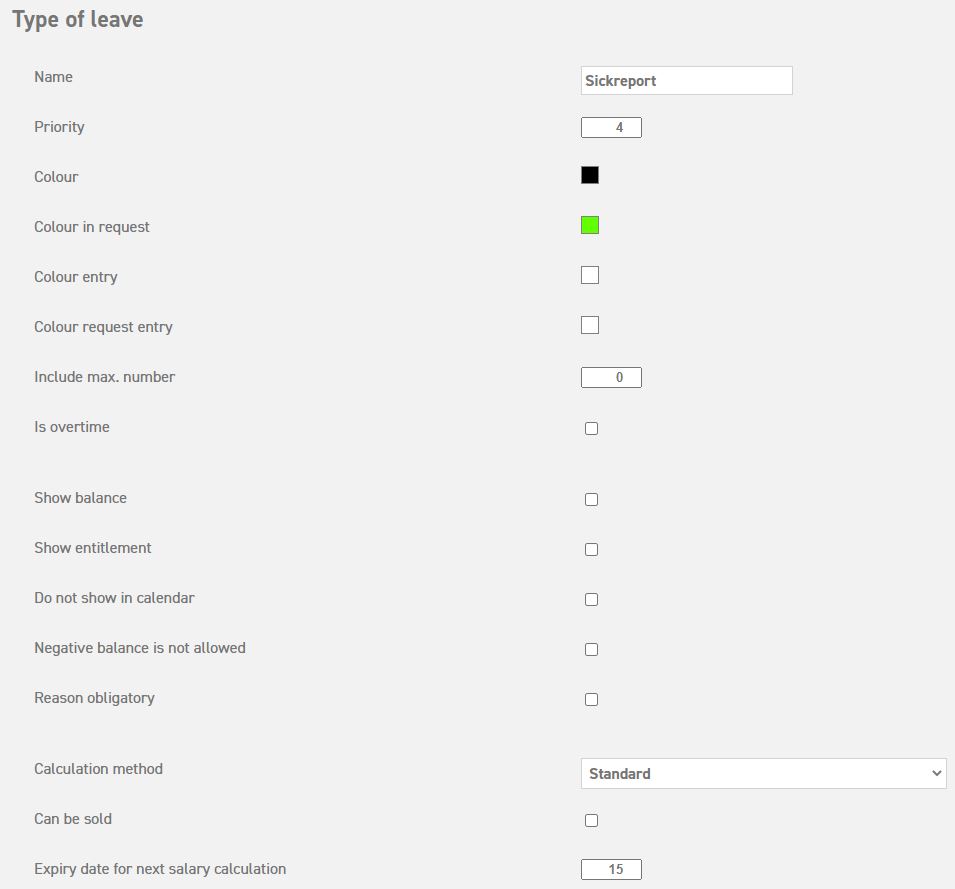The height and width of the screenshot is (889, 955).
Task: Click the Include max. number field
Action: [611, 378]
